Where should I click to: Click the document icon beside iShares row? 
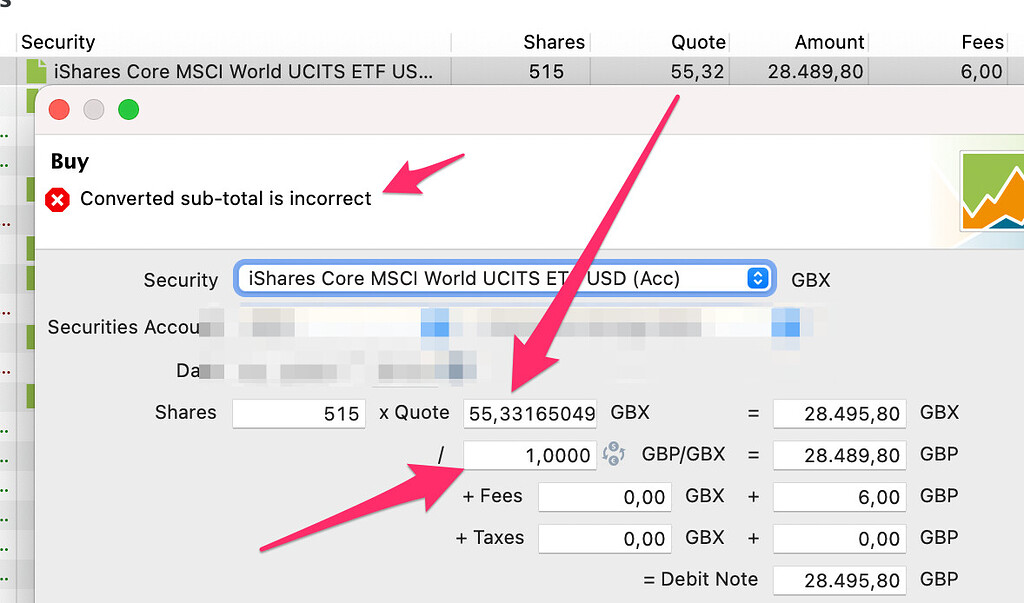[36, 72]
